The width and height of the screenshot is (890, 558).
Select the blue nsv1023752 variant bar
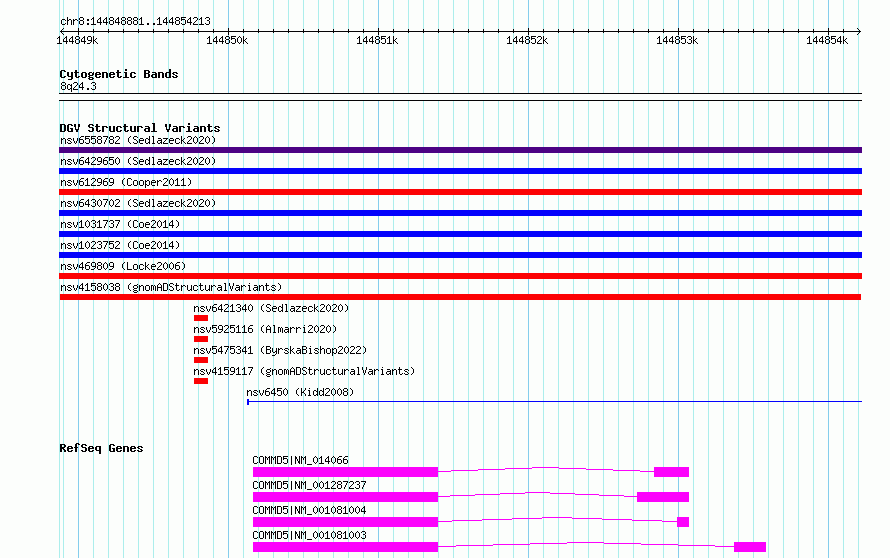pos(460,255)
